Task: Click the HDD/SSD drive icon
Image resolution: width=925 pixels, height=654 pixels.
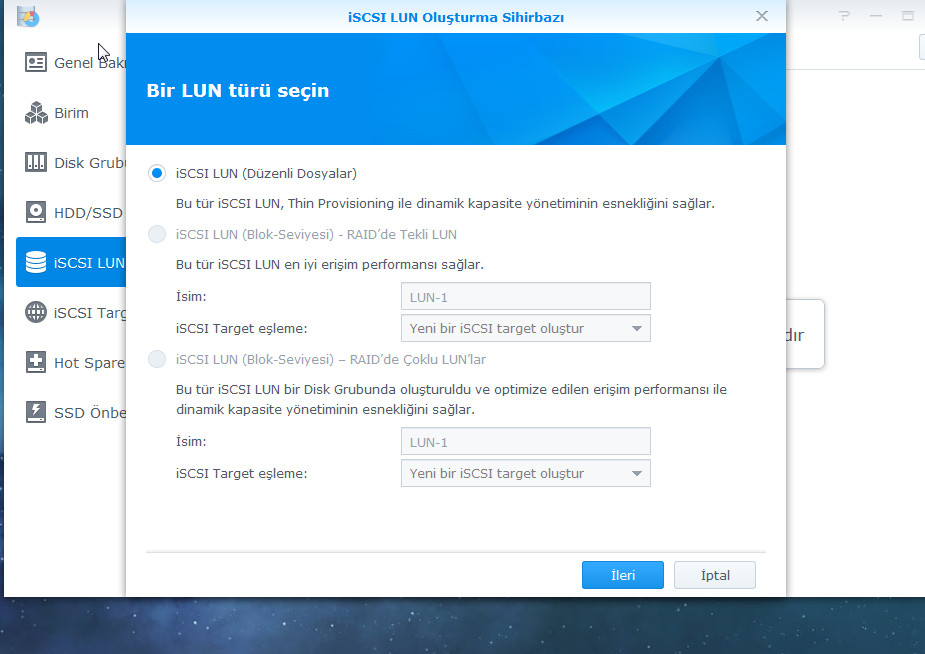Action: point(36,212)
